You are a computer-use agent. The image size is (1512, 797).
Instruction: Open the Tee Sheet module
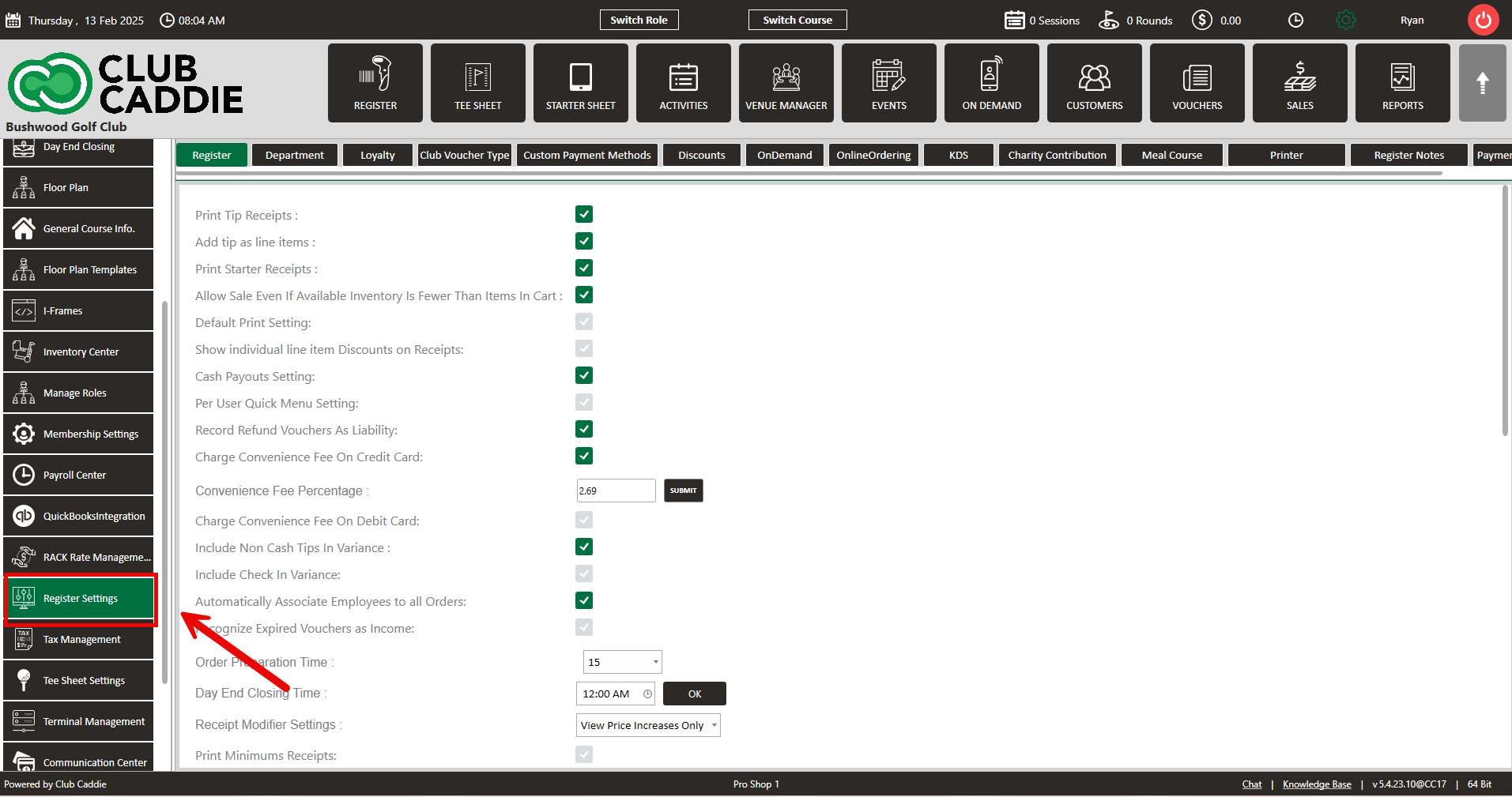pyautogui.click(x=478, y=83)
